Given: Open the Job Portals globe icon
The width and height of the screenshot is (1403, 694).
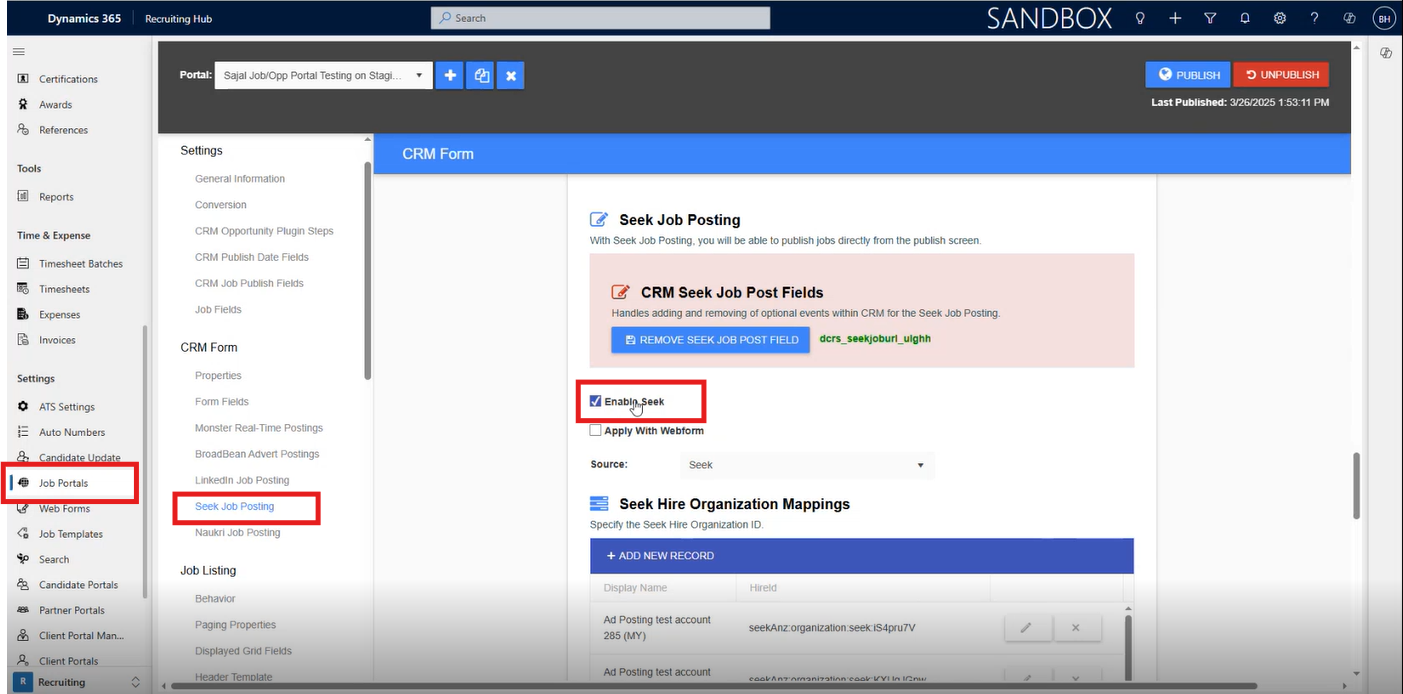Looking at the screenshot, I should [23, 483].
